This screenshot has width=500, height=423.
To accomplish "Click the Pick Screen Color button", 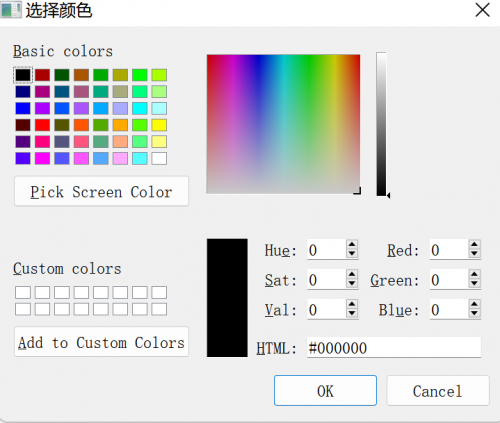I will pyautogui.click(x=101, y=191).
